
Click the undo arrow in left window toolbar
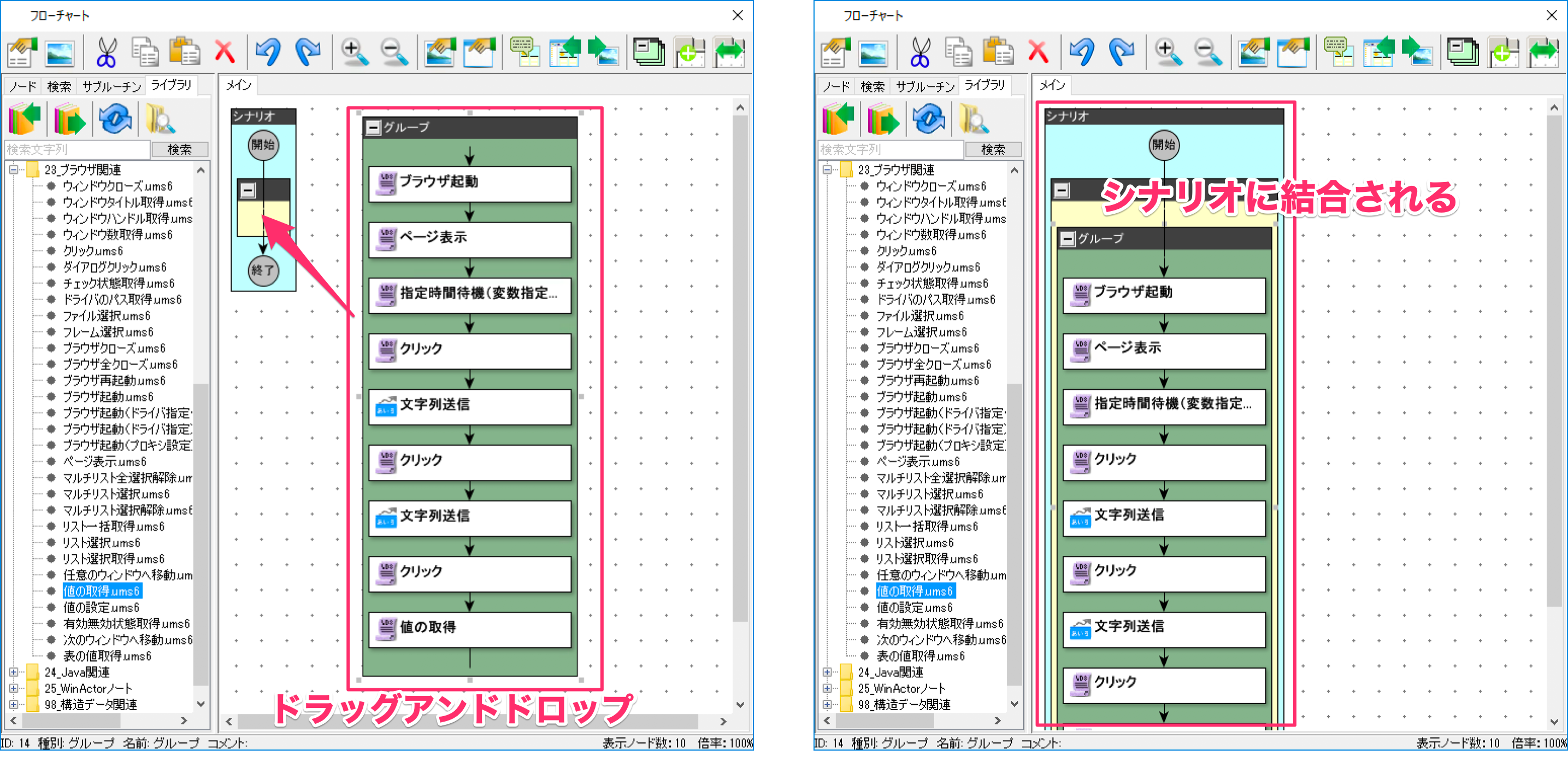point(268,52)
